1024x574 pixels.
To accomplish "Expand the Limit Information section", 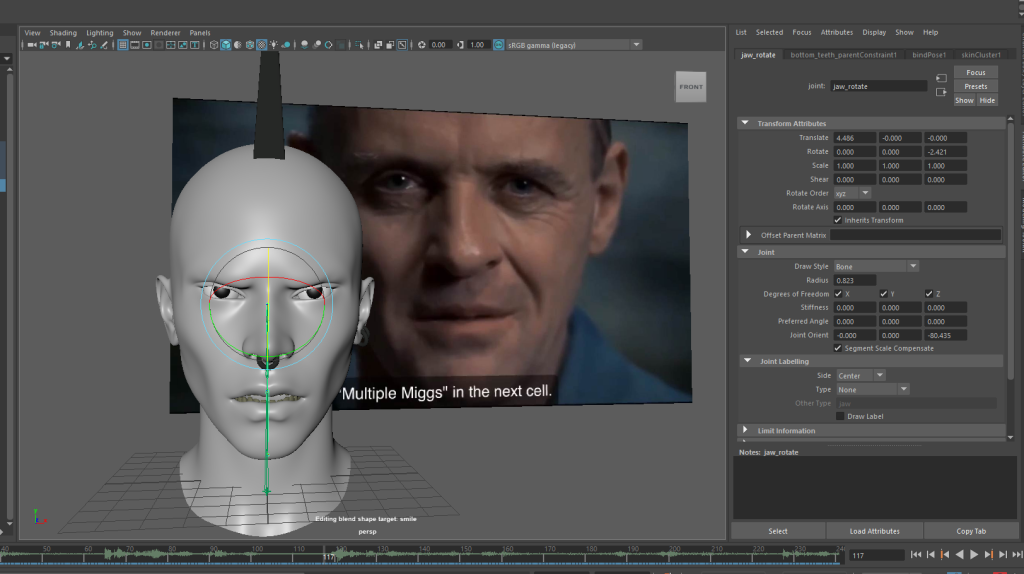I will click(745, 430).
